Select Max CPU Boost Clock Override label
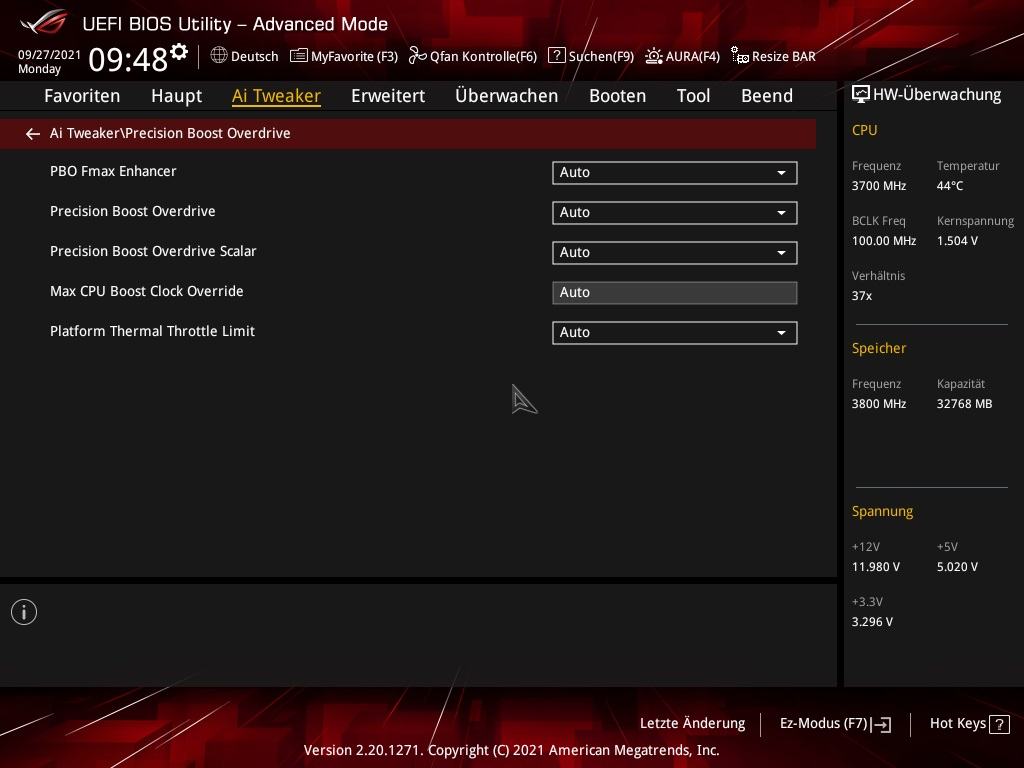This screenshot has width=1024, height=768. click(x=146, y=291)
